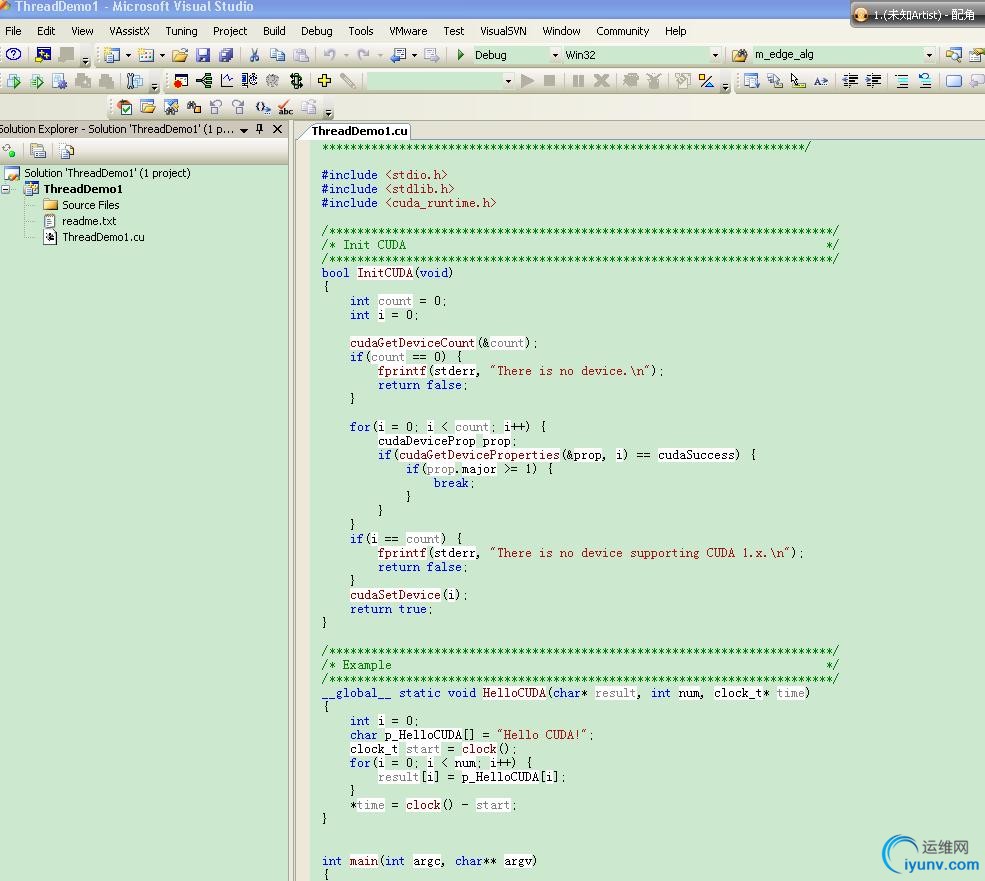Click the tuning chart graph icon

pos(227,80)
